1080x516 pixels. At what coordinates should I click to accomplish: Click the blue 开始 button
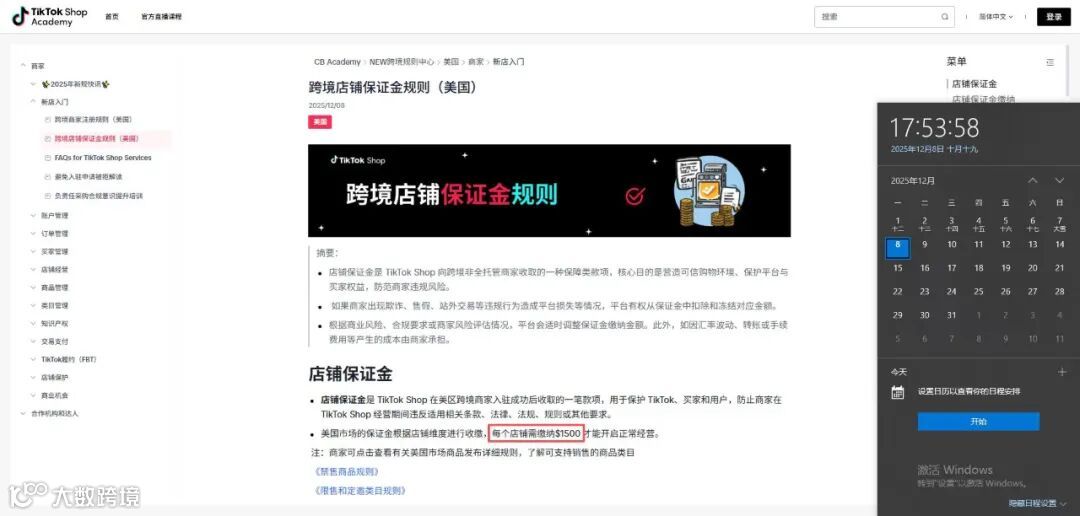click(x=978, y=422)
